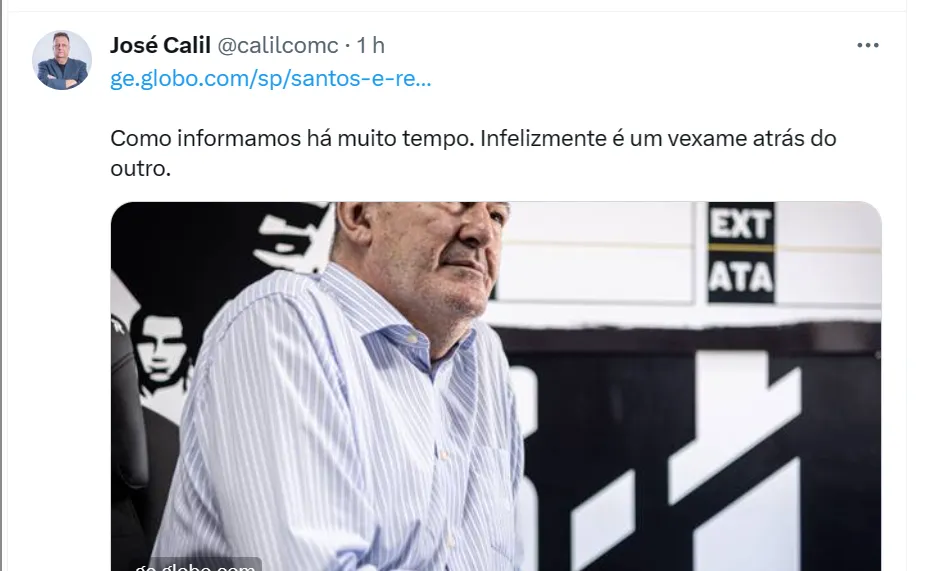This screenshot has height=571, width=944.
Task: Click the ge.globo.com domain label on card
Action: pyautogui.click(x=197, y=566)
